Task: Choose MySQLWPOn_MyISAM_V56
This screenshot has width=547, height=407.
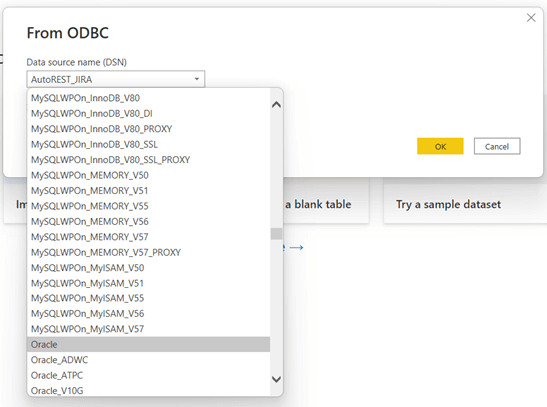Action: click(148, 314)
